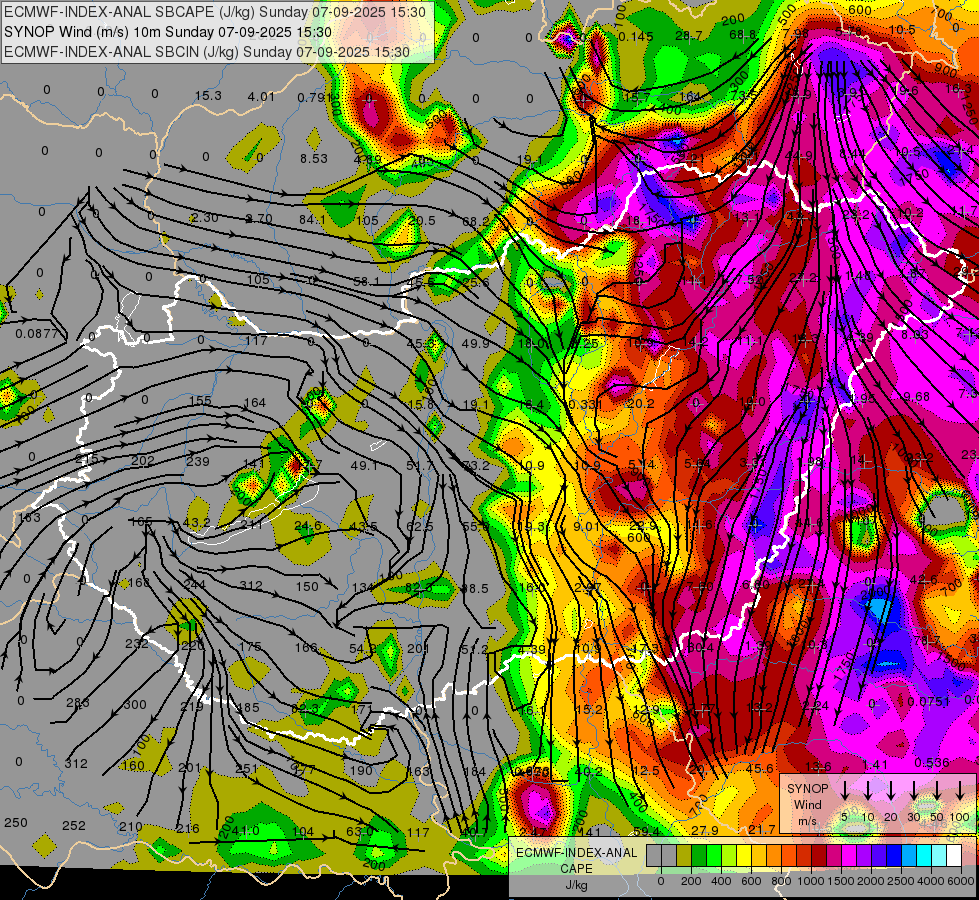Pick the white swatch in CAPE legend

point(955,855)
